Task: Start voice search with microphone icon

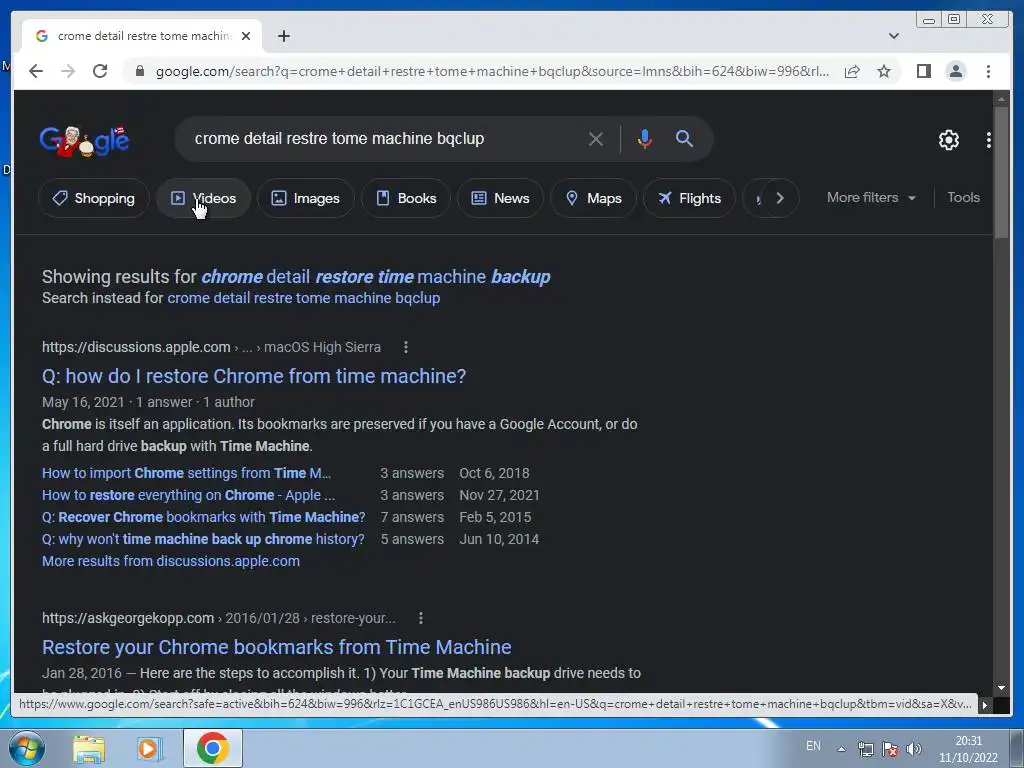Action: 645,138
